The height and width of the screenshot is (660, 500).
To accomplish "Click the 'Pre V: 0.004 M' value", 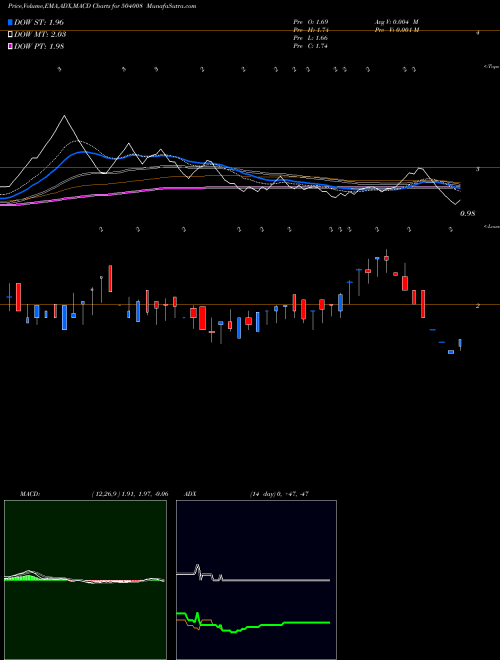I will (396, 30).
